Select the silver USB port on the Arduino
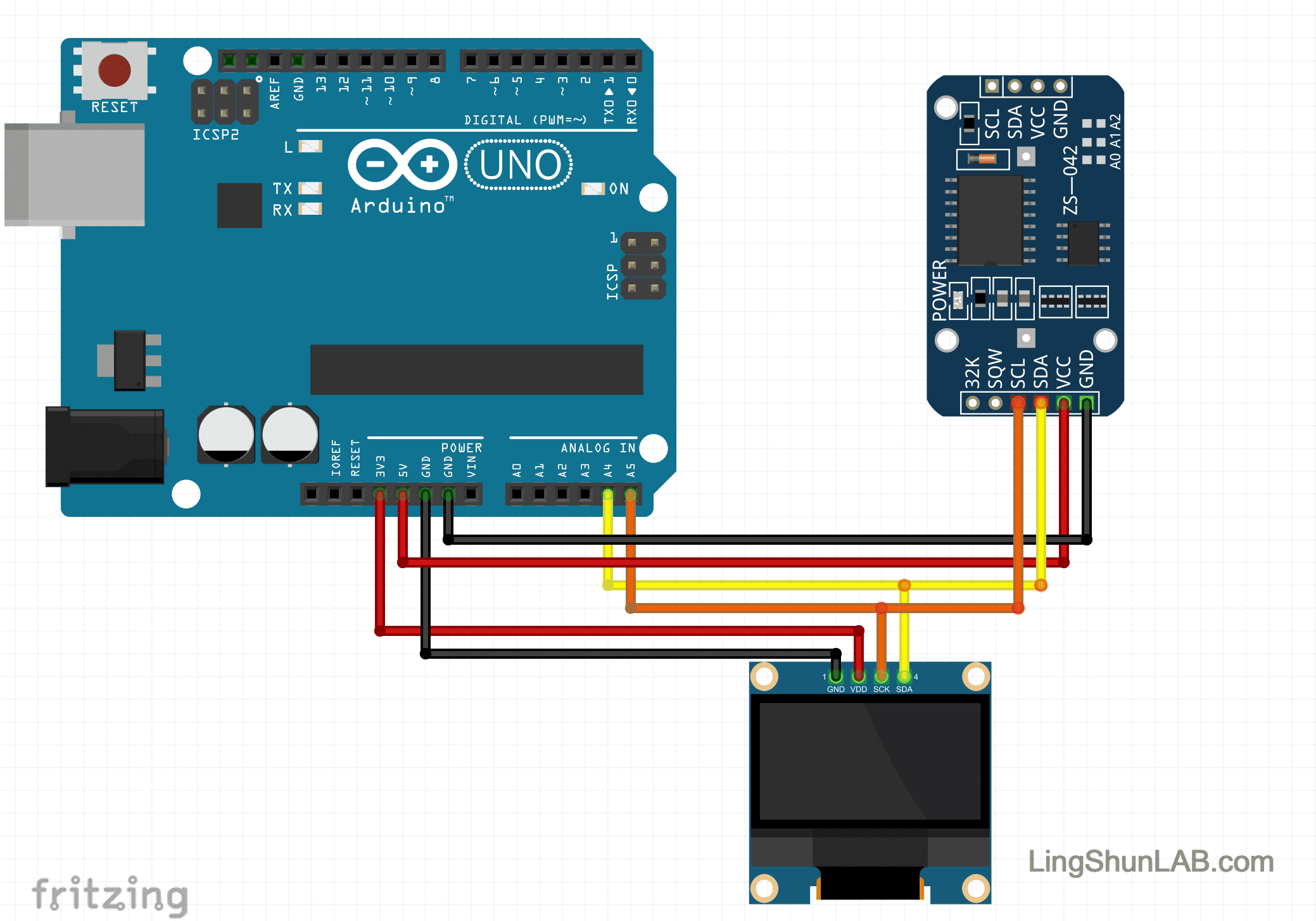Screen dimensions: 1316x921 tap(75, 175)
